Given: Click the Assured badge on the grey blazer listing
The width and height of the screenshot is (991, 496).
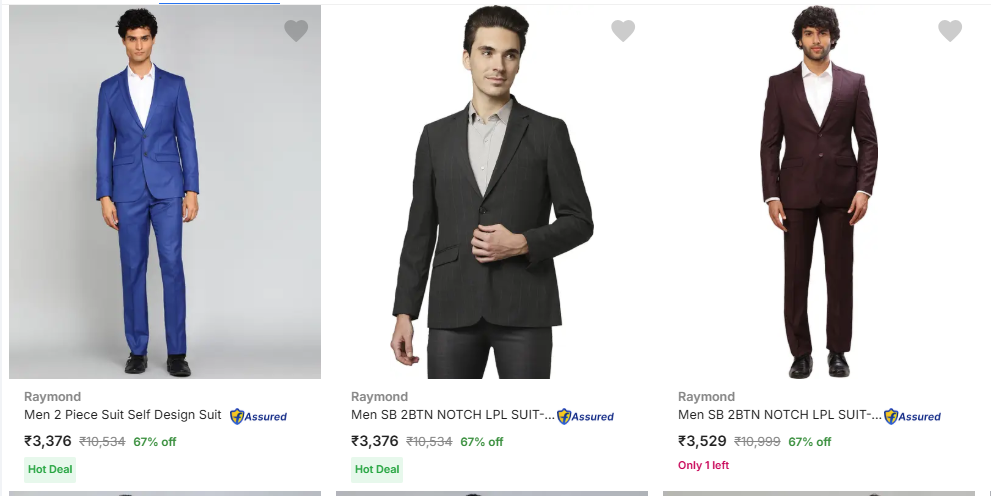Looking at the screenshot, I should [x=585, y=416].
